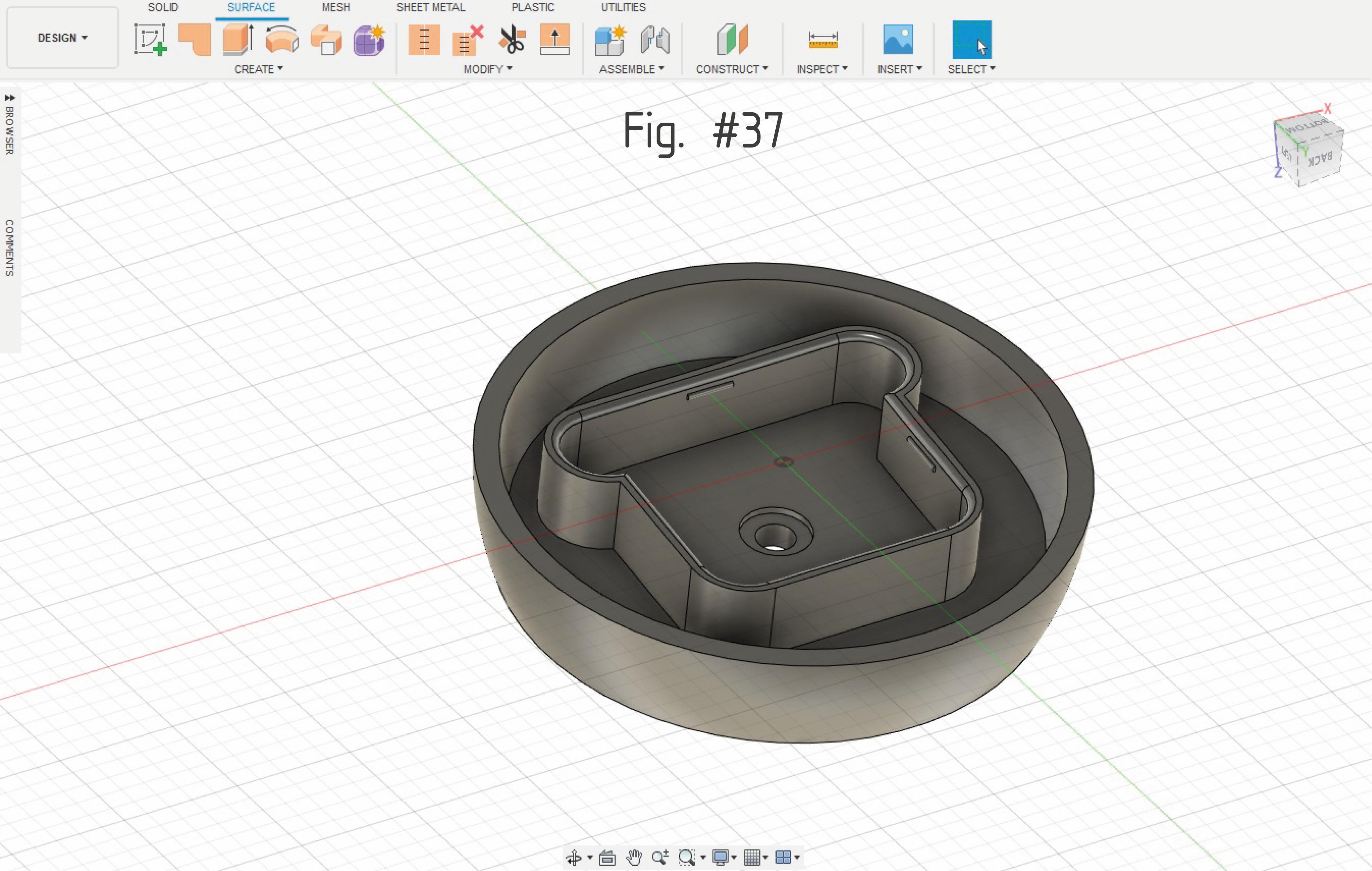The width and height of the screenshot is (1372, 871).
Task: Select the Stitch tool
Action: point(424,39)
